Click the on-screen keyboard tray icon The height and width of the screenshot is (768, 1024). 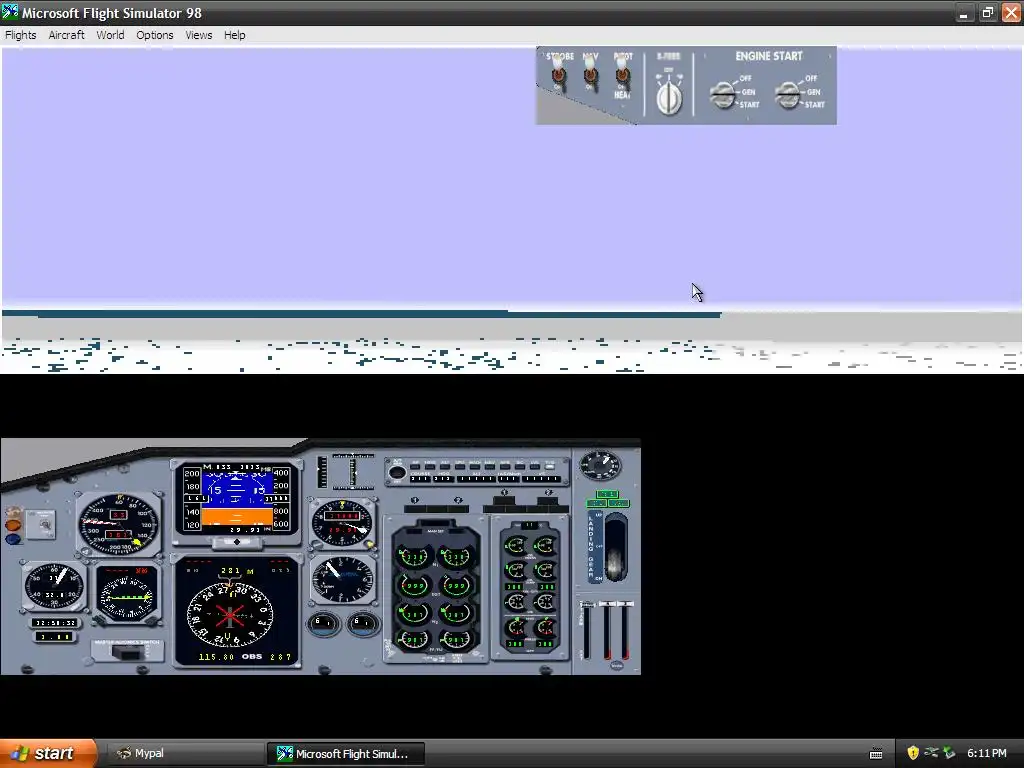(x=876, y=754)
